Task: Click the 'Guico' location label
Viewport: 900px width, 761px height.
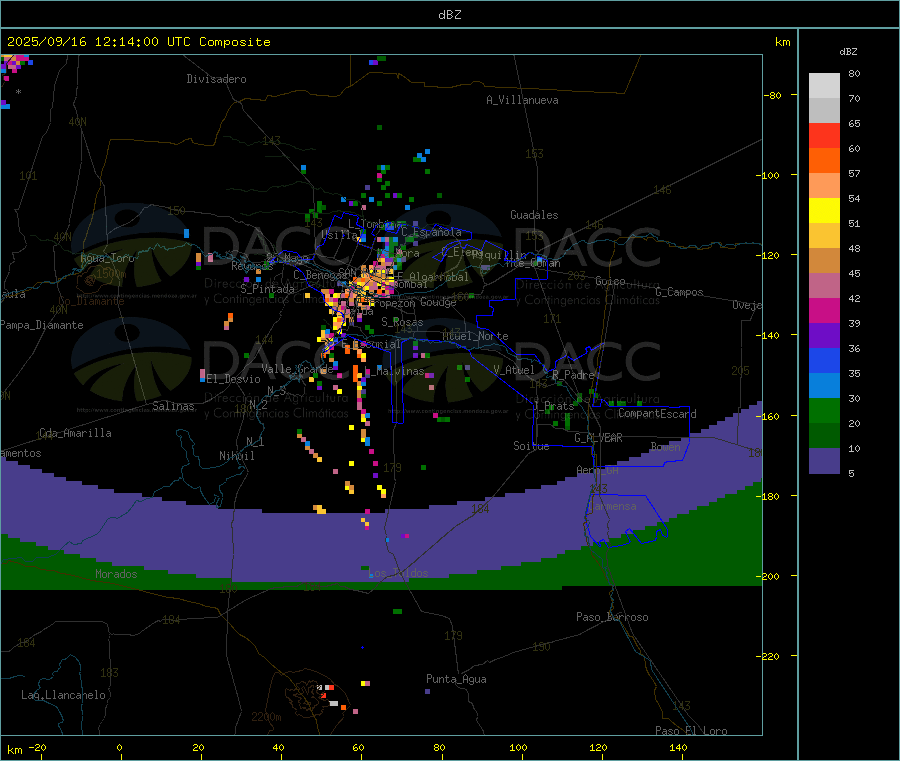Action: pos(610,281)
